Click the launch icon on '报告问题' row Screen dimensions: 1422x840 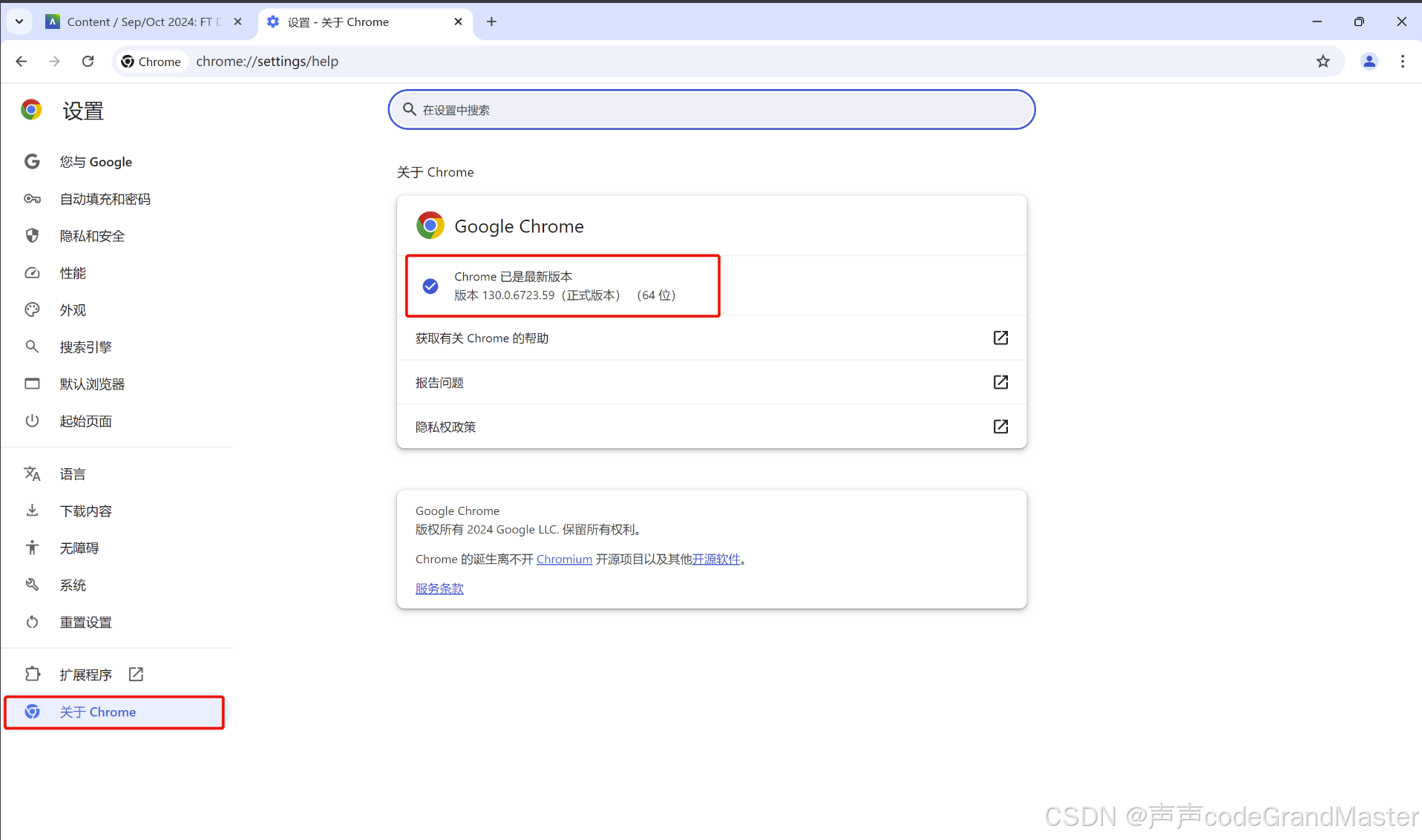(x=1000, y=382)
